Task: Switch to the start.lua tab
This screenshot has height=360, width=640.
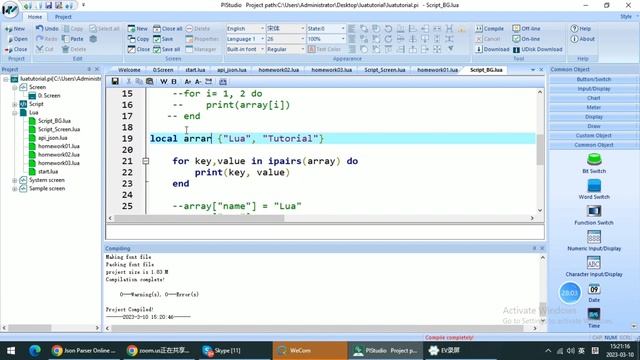Action: [195, 70]
